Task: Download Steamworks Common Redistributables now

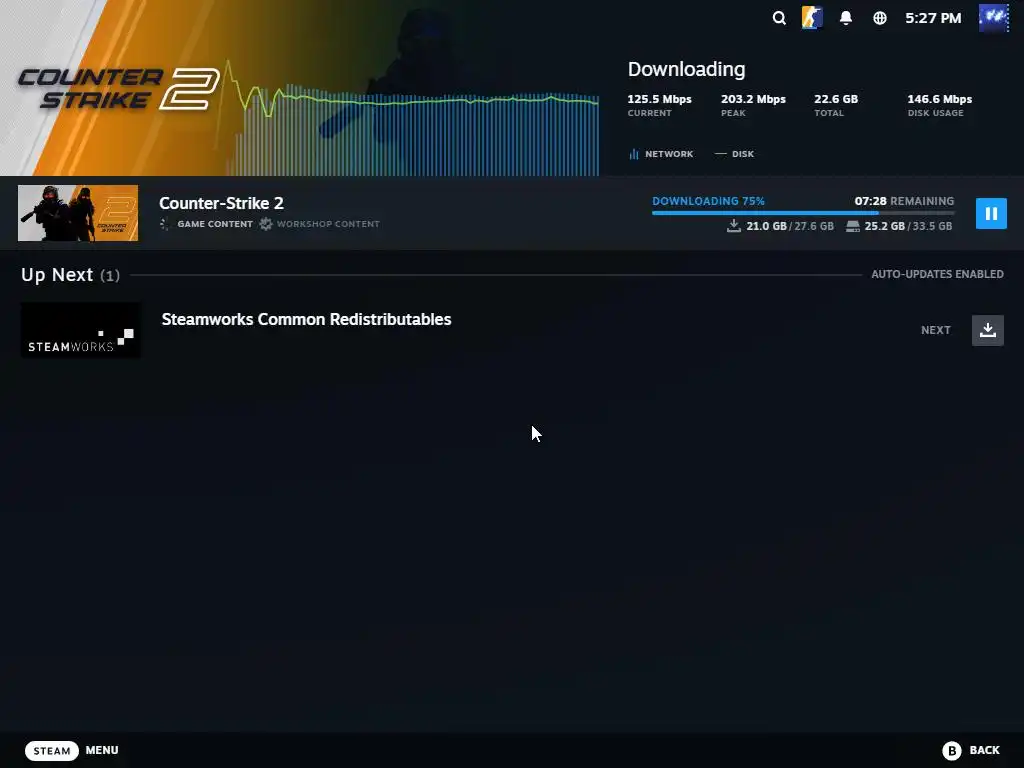Action: pyautogui.click(x=987, y=330)
